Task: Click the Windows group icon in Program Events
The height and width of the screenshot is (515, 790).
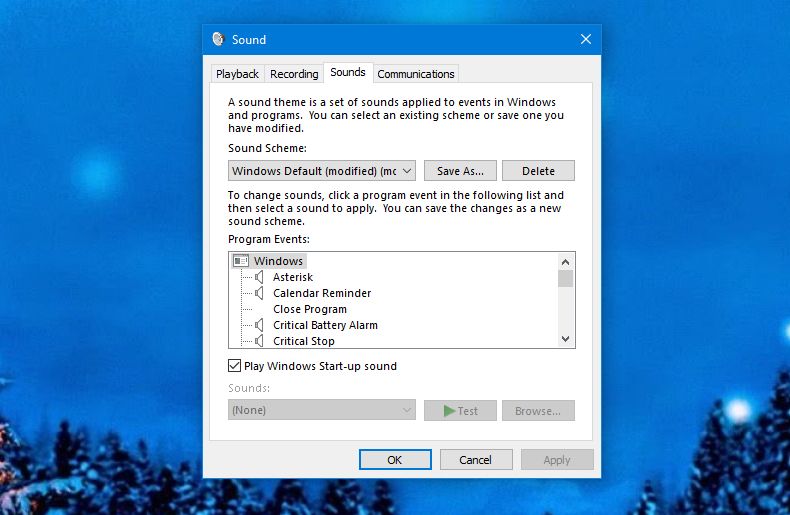Action: click(x=241, y=261)
